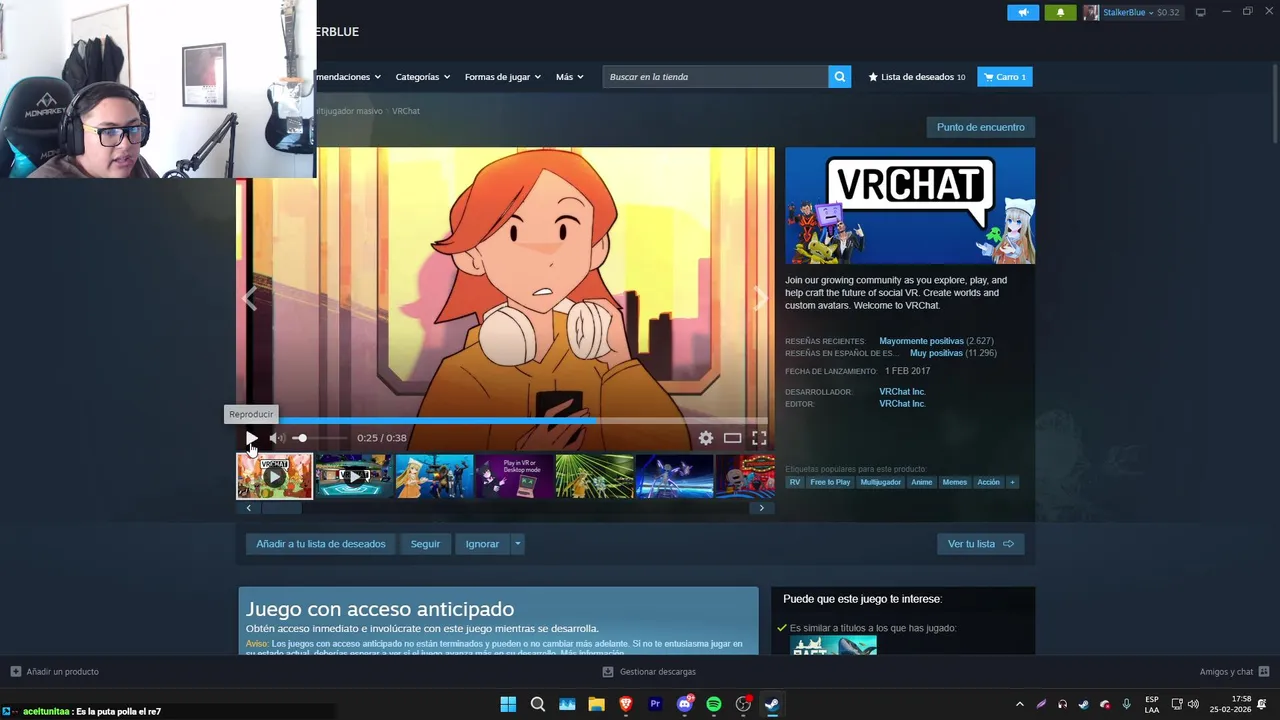The image size is (1280, 720).
Task: Click microphone icon in system tray
Action: tap(1126, 704)
